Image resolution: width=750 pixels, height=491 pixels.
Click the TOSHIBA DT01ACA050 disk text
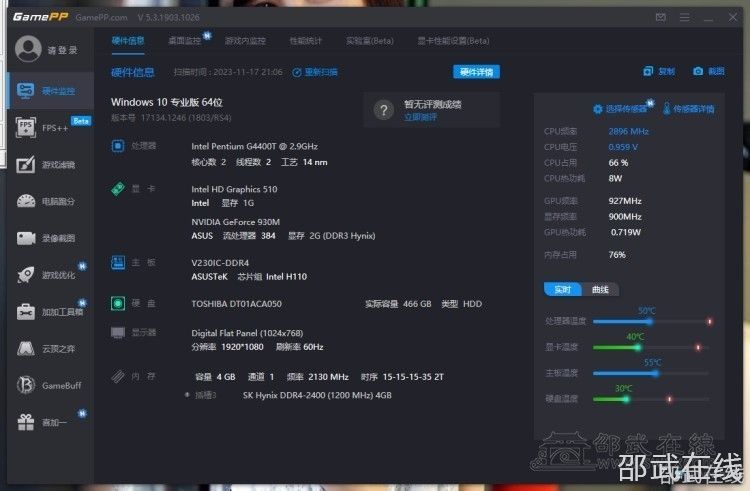pos(236,304)
